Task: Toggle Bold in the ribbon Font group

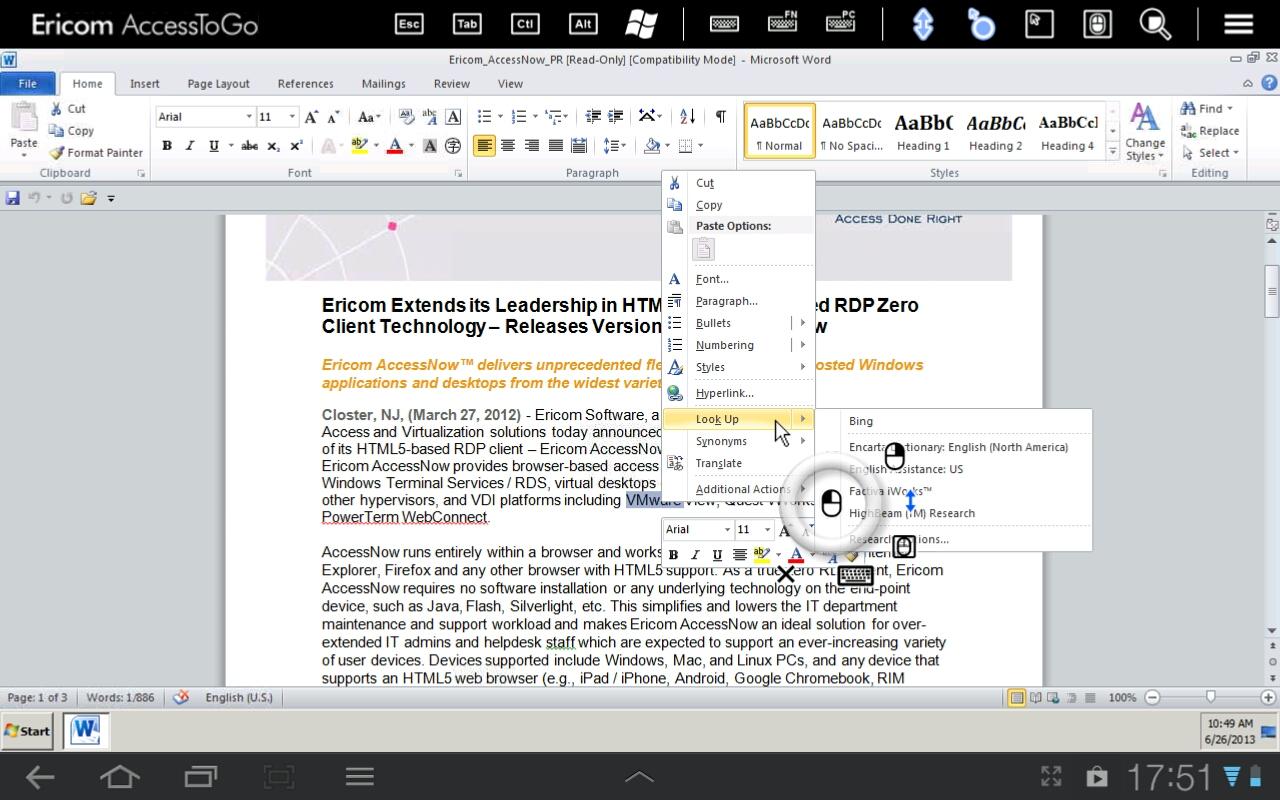Action: [167, 146]
